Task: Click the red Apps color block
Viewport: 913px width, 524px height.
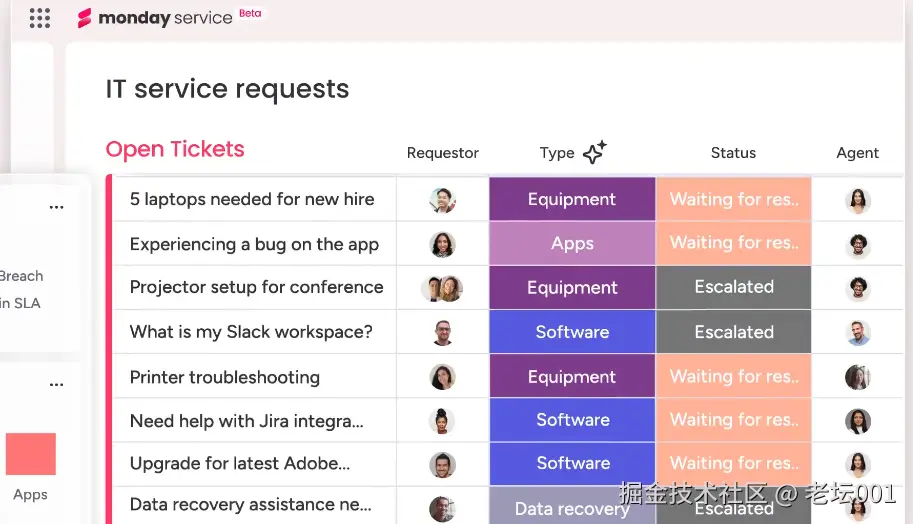Action: point(31,454)
